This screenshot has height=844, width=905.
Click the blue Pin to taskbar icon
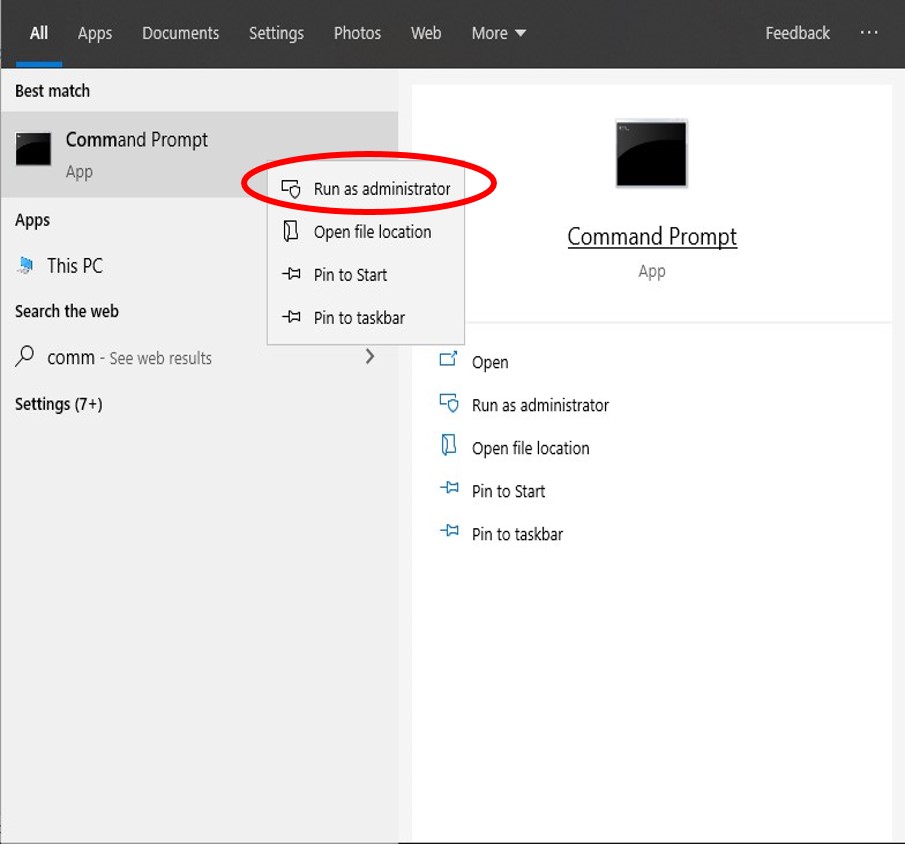tap(449, 531)
